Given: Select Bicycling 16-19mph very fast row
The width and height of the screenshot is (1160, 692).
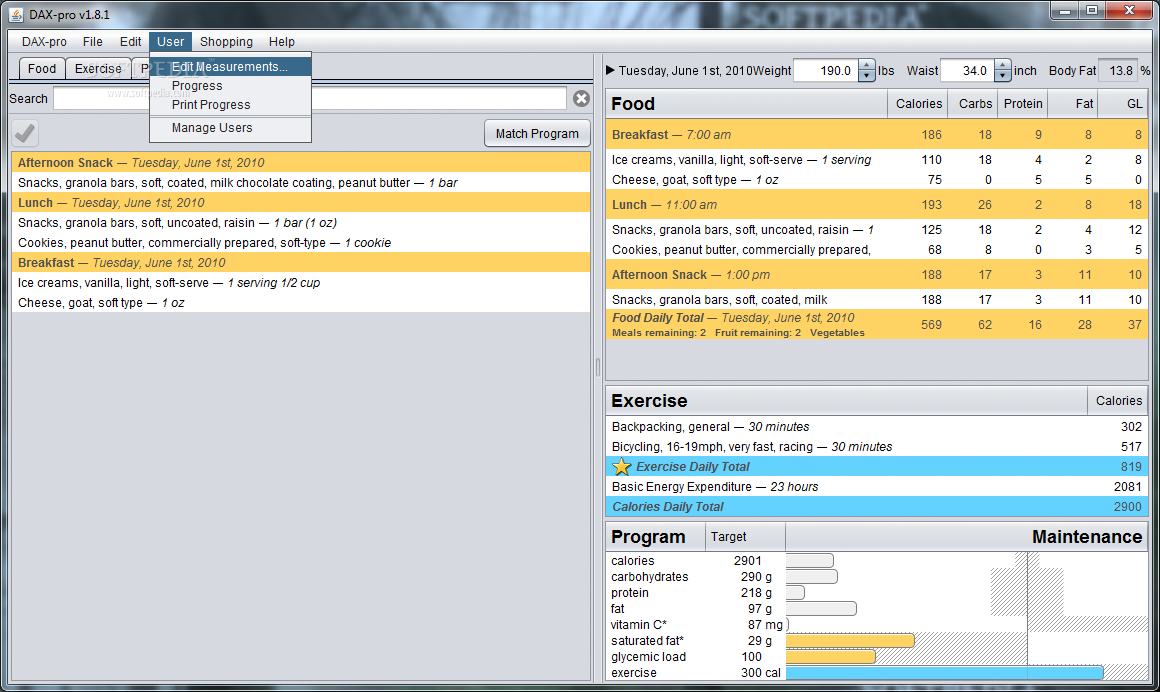Looking at the screenshot, I should pyautogui.click(x=877, y=447).
